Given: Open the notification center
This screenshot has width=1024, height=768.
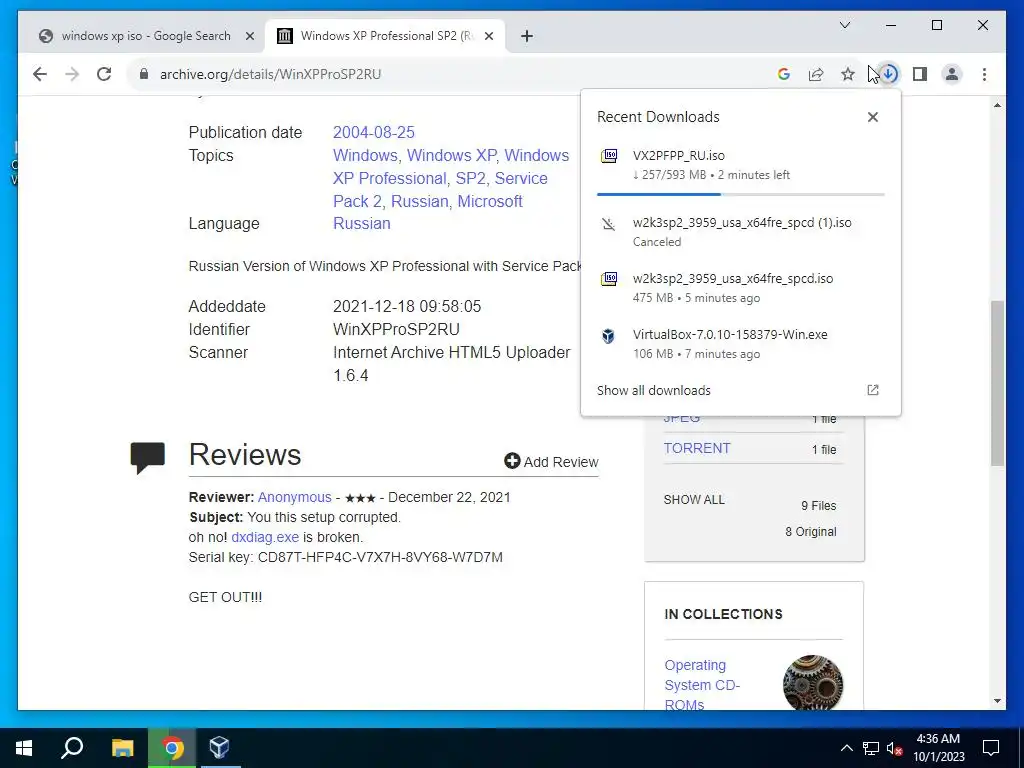Looking at the screenshot, I should [991, 748].
